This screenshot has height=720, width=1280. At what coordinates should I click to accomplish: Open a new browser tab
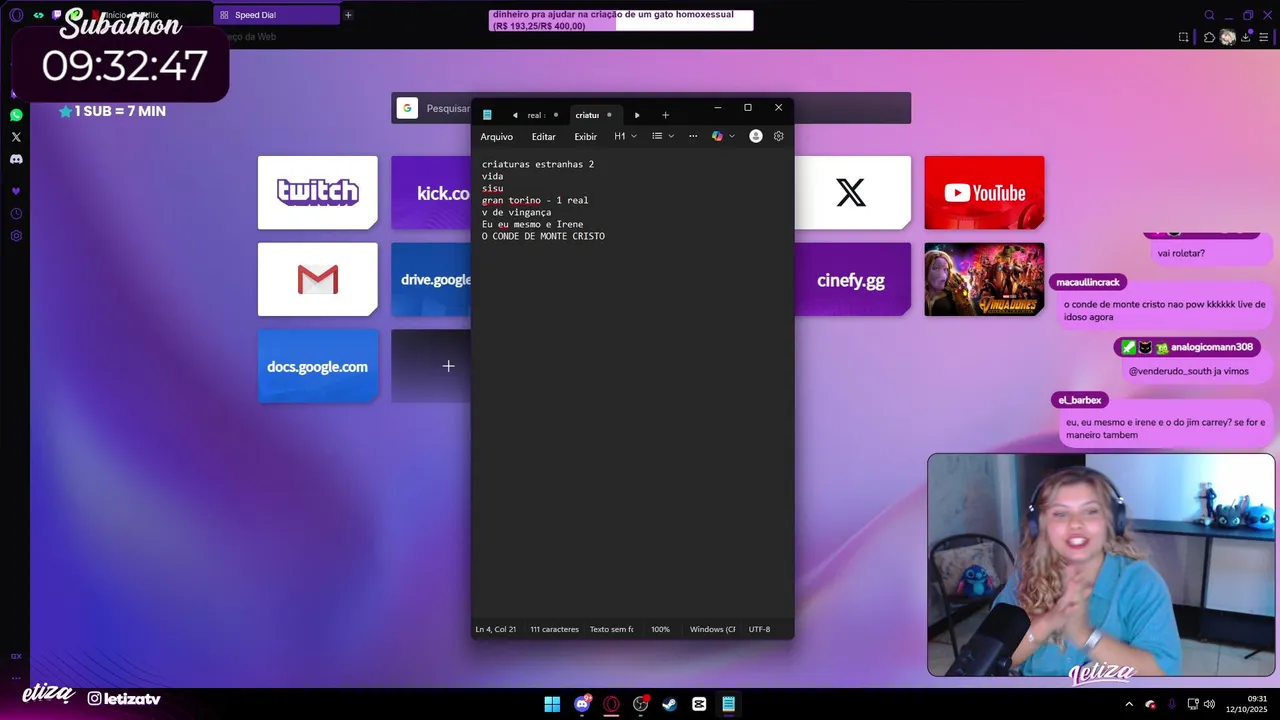[x=348, y=15]
